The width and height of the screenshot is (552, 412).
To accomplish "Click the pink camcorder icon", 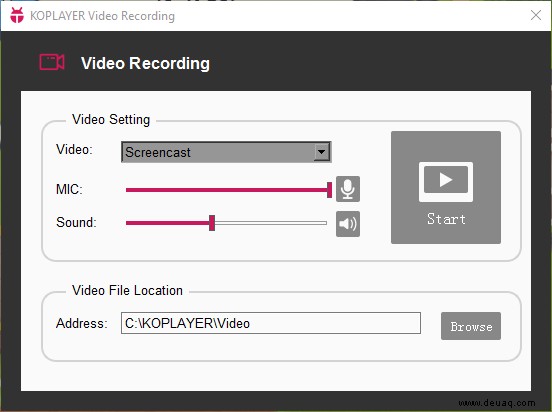I will point(52,62).
